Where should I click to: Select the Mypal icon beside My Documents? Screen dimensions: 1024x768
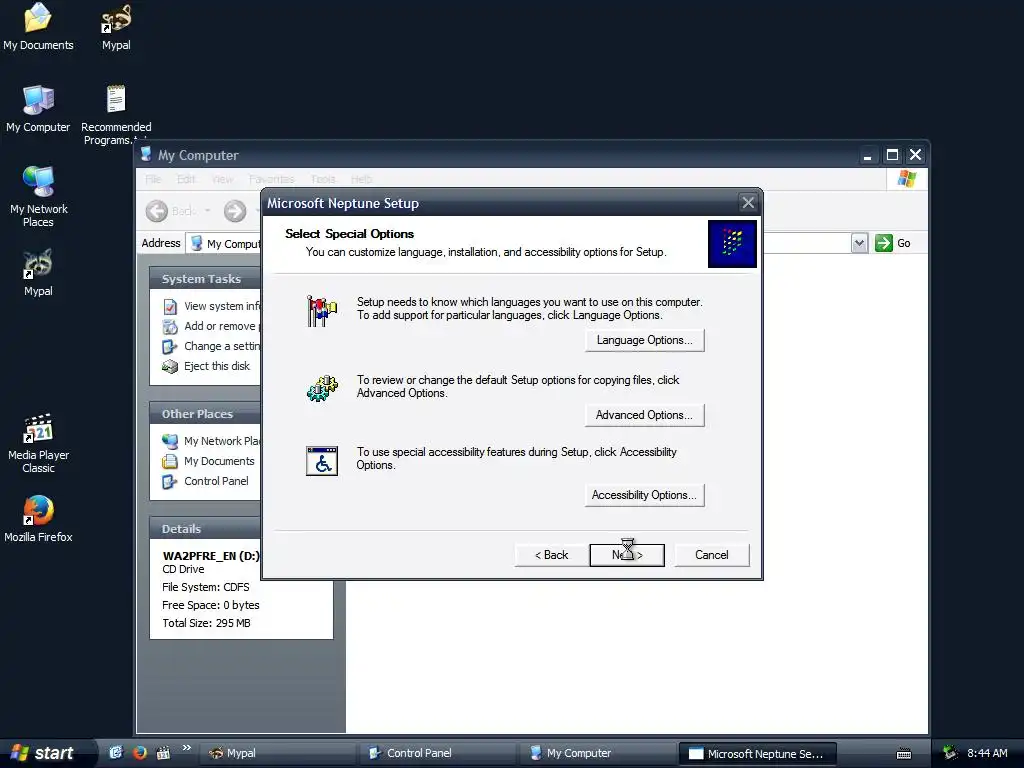(x=116, y=26)
